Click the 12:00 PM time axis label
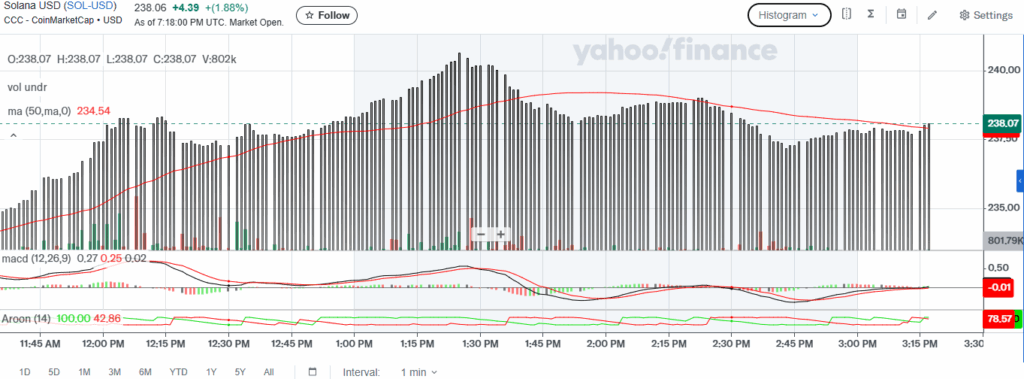This screenshot has height=379, width=1024. point(104,343)
